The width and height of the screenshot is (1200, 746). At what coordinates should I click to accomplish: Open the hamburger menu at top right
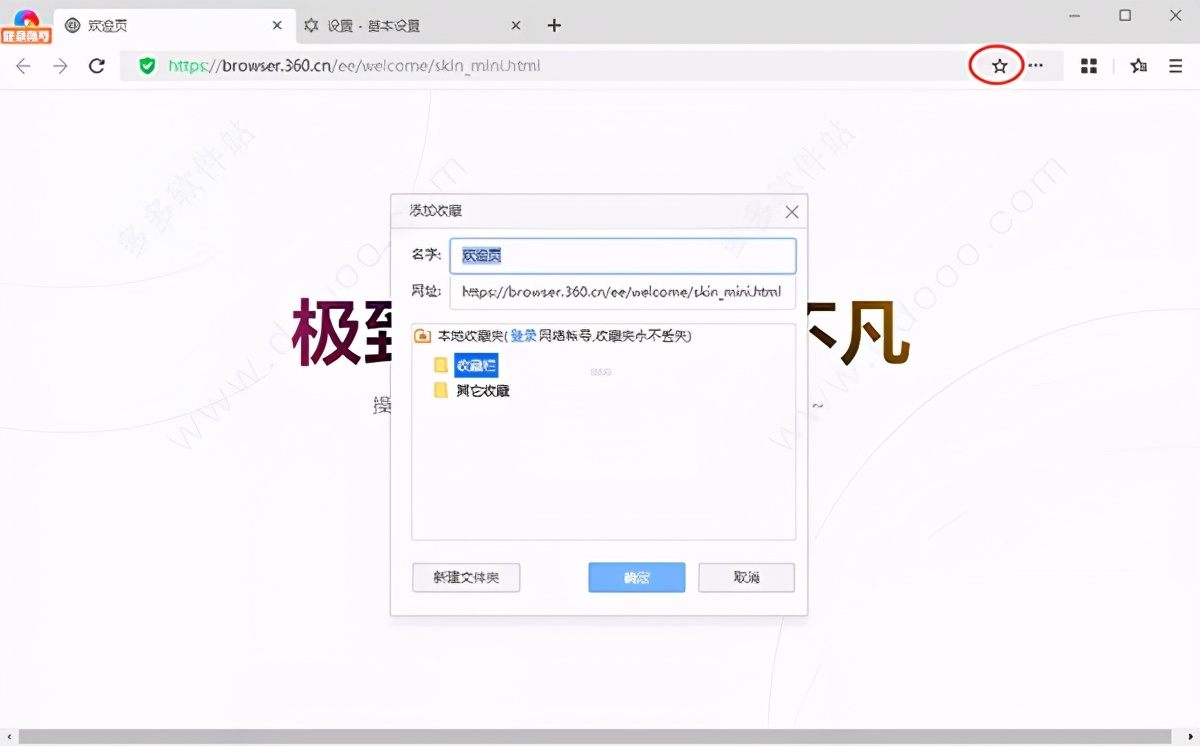1174,65
